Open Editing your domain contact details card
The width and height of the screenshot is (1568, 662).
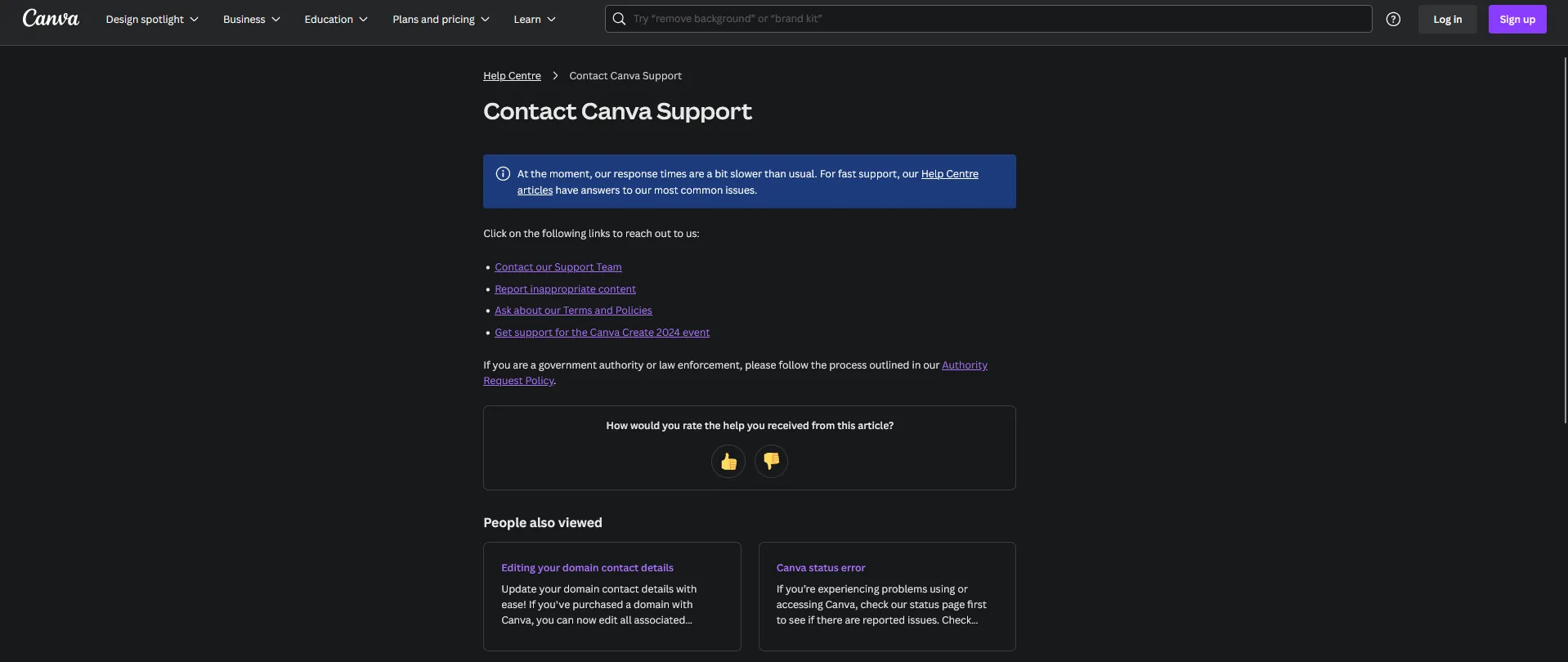[x=612, y=597]
